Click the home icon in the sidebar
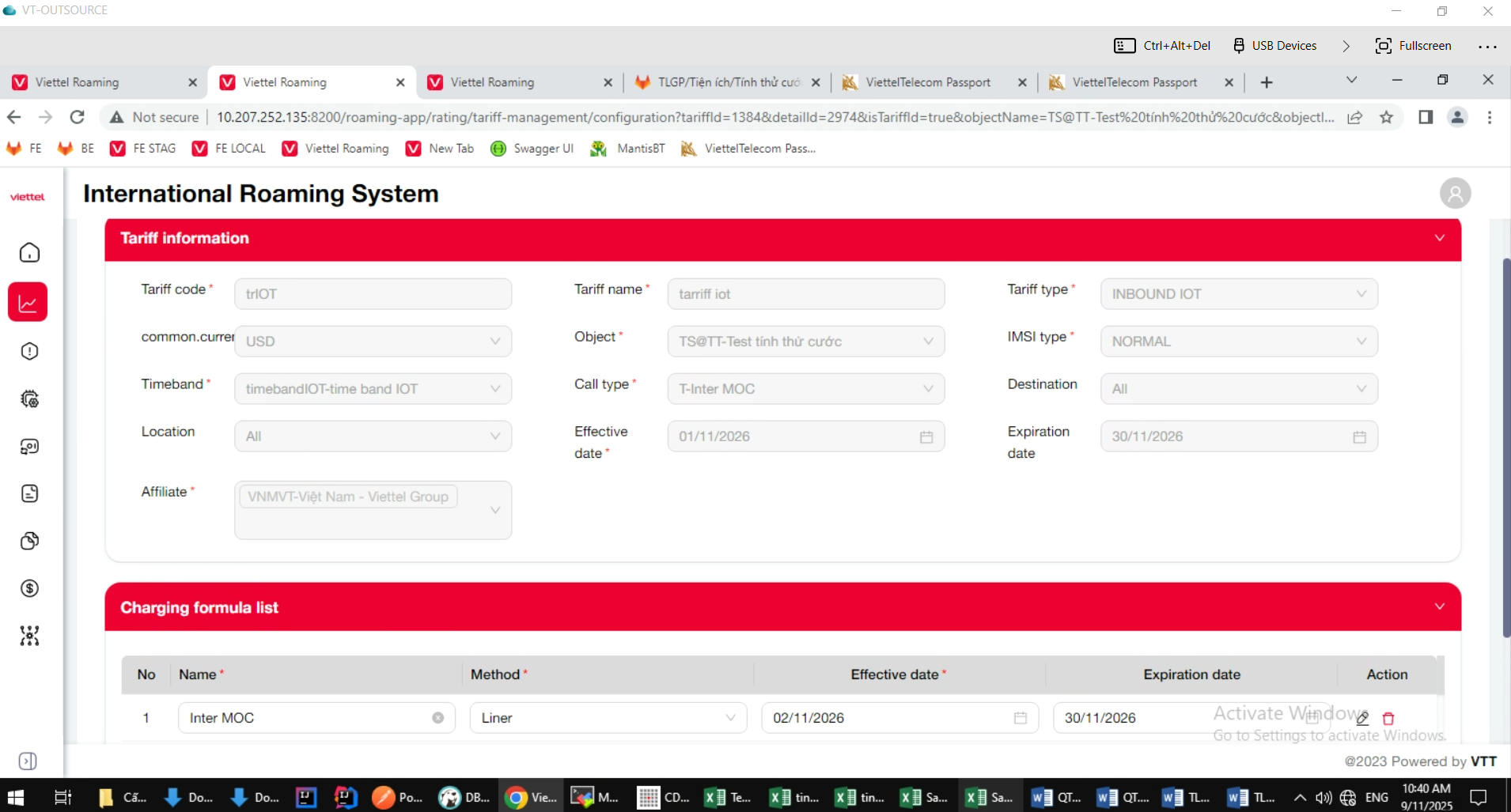Image resolution: width=1511 pixels, height=812 pixels. (29, 252)
